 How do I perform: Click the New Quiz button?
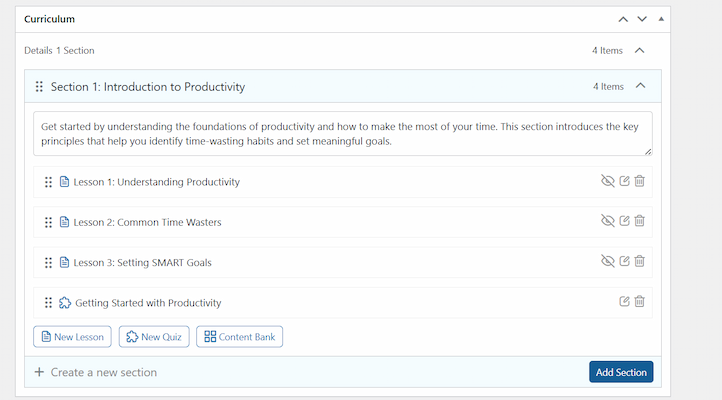[x=154, y=337]
